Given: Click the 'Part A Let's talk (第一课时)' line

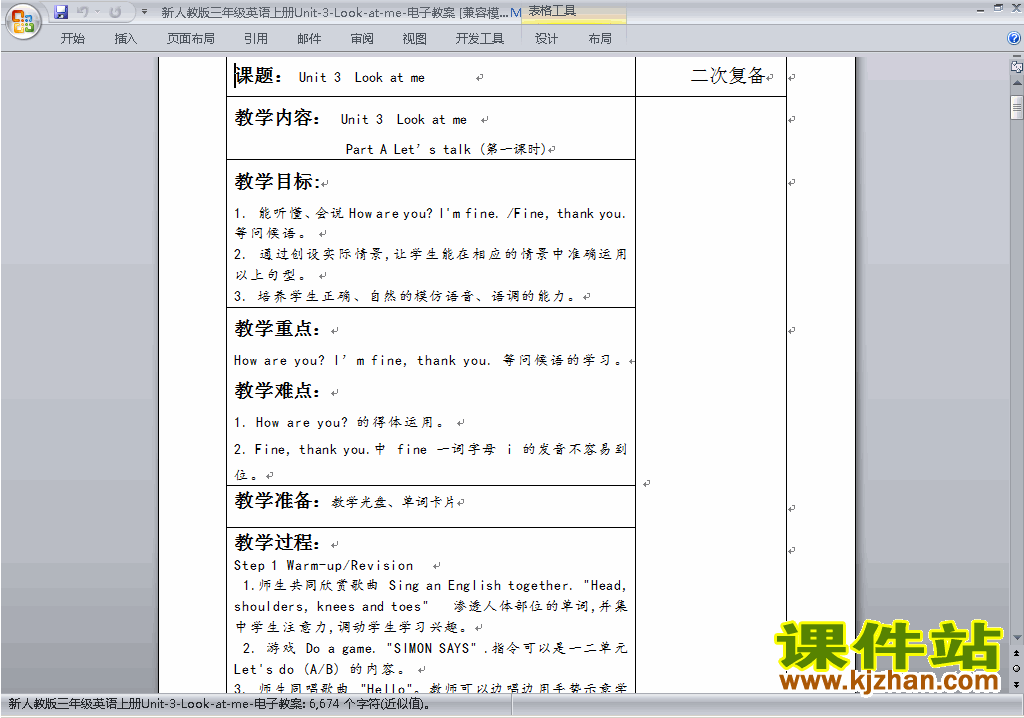Looking at the screenshot, I should tap(446, 149).
